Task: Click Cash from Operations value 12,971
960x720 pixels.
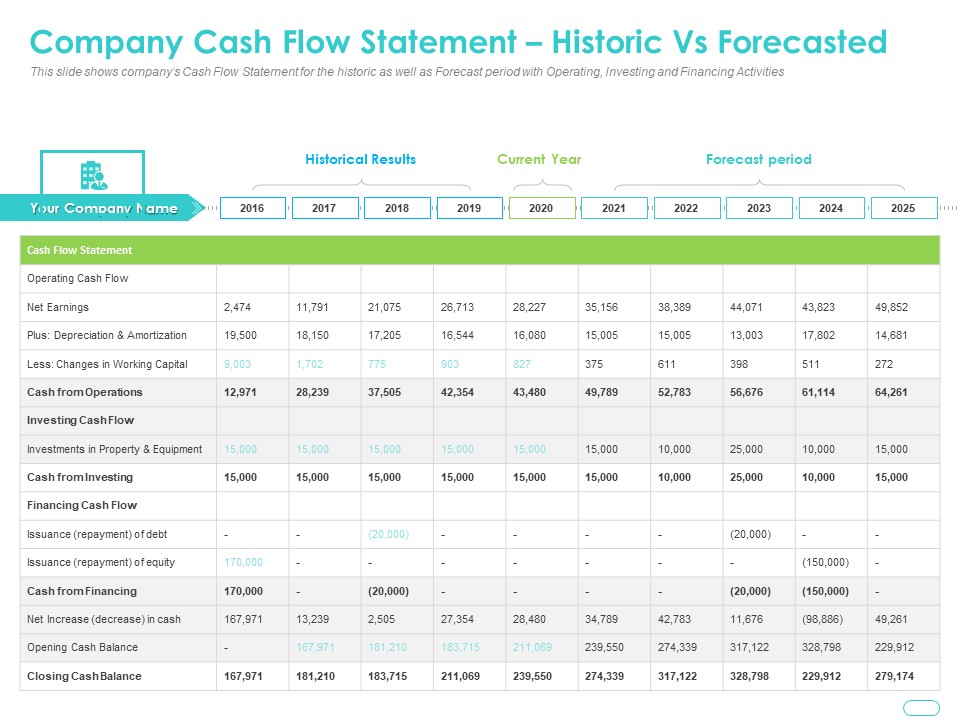Action: (241, 392)
